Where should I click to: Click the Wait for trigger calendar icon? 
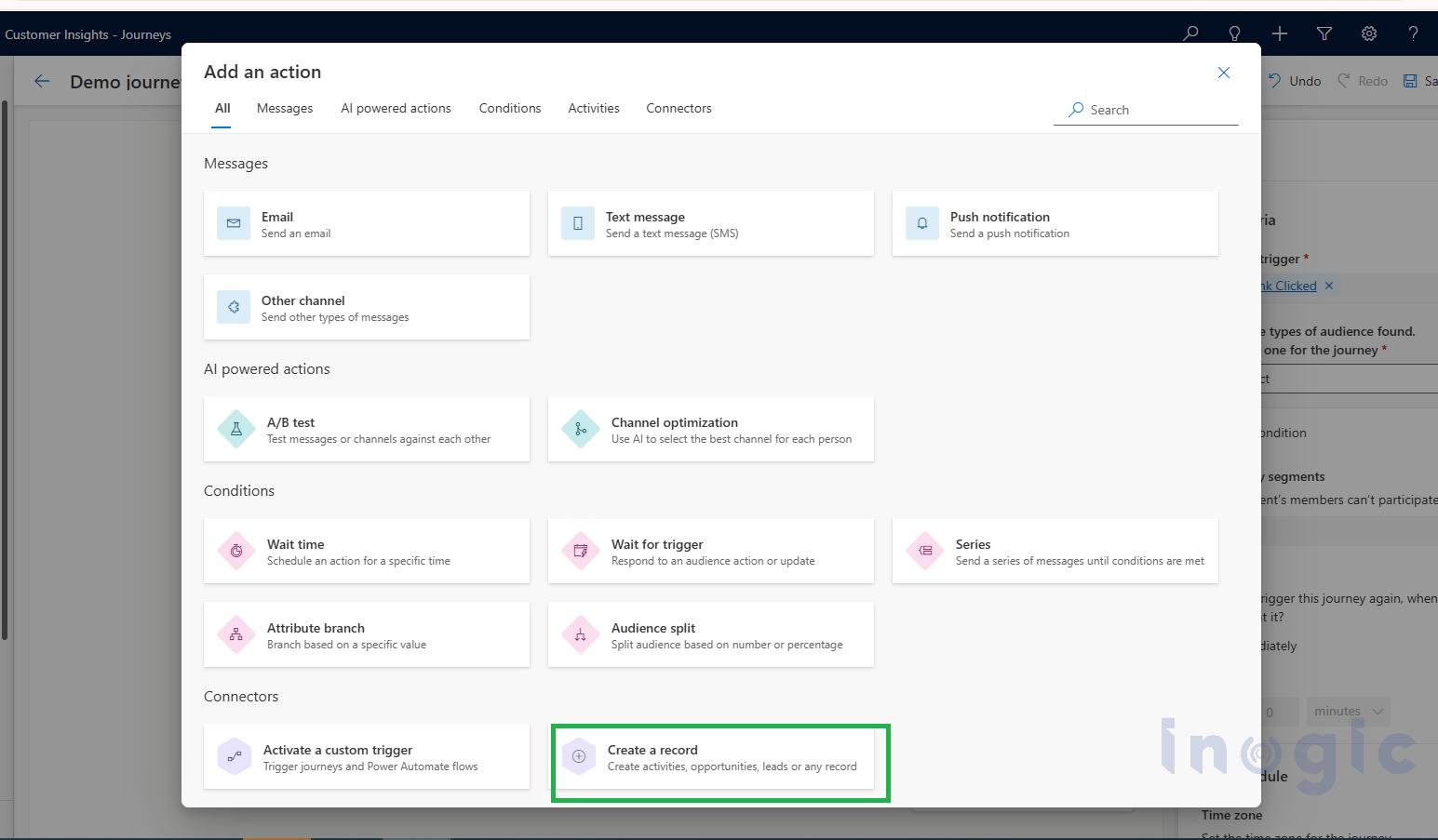pyautogui.click(x=581, y=551)
